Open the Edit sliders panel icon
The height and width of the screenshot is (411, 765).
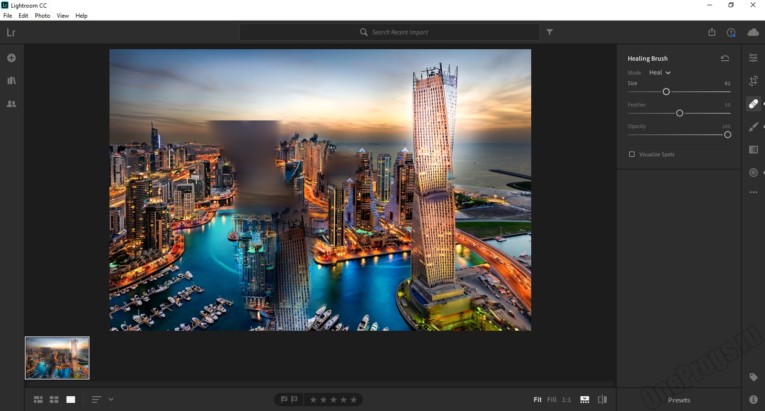click(753, 58)
